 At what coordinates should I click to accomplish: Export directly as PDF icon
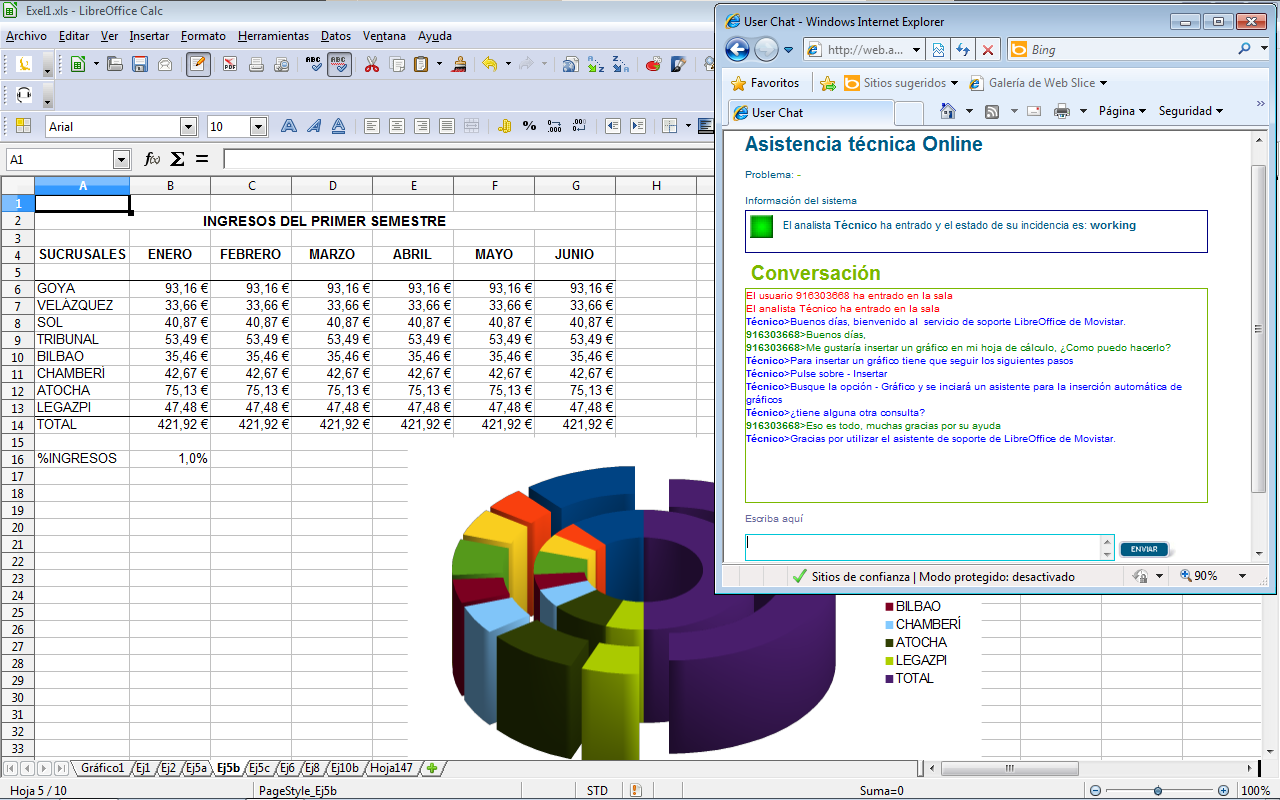(x=230, y=65)
